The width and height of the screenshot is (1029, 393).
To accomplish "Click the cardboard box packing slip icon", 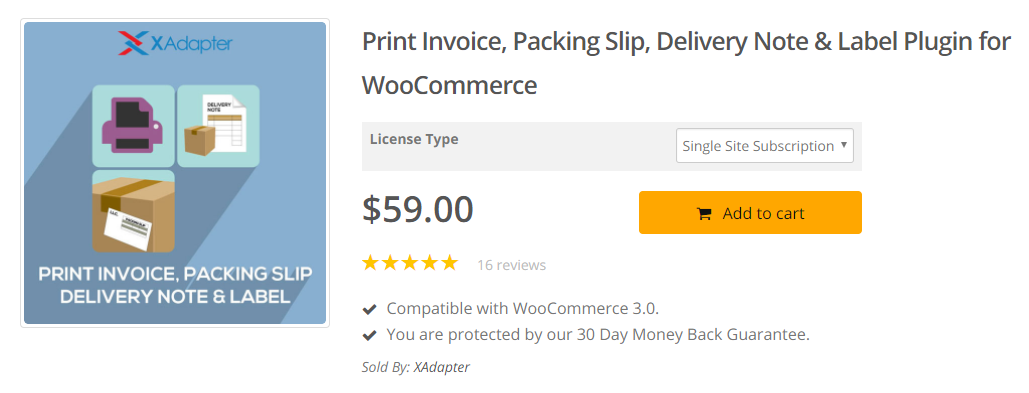I will click(x=133, y=211).
